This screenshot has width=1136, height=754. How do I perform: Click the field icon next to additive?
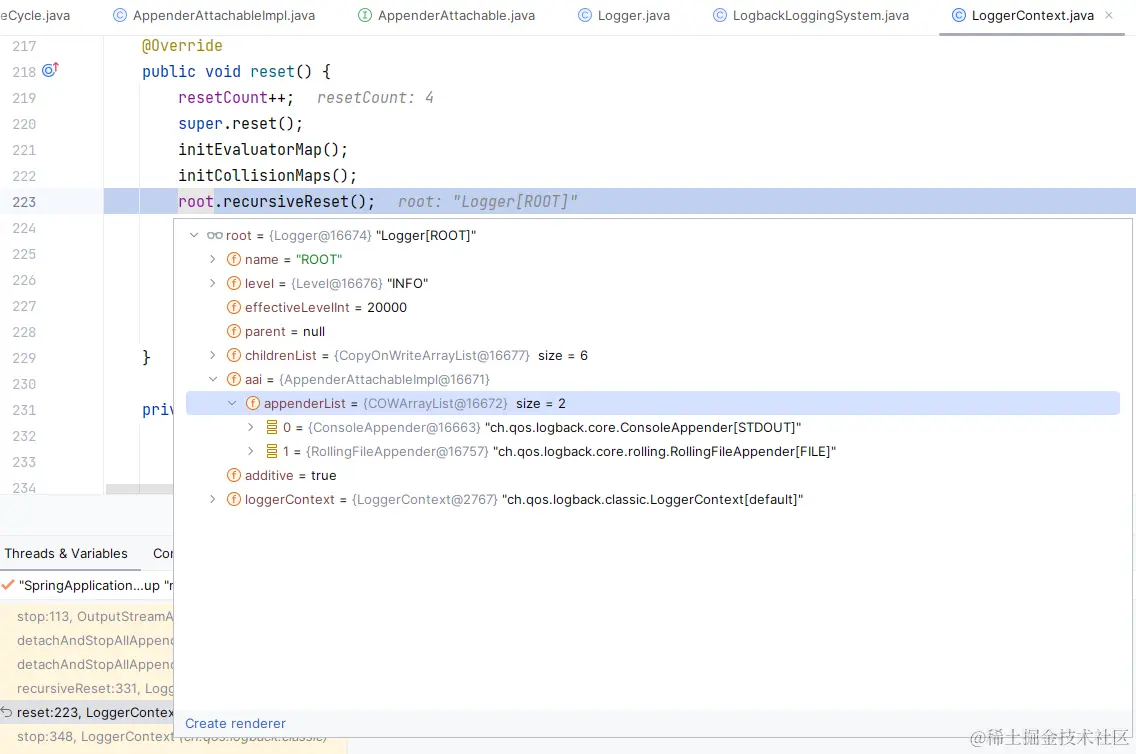233,475
